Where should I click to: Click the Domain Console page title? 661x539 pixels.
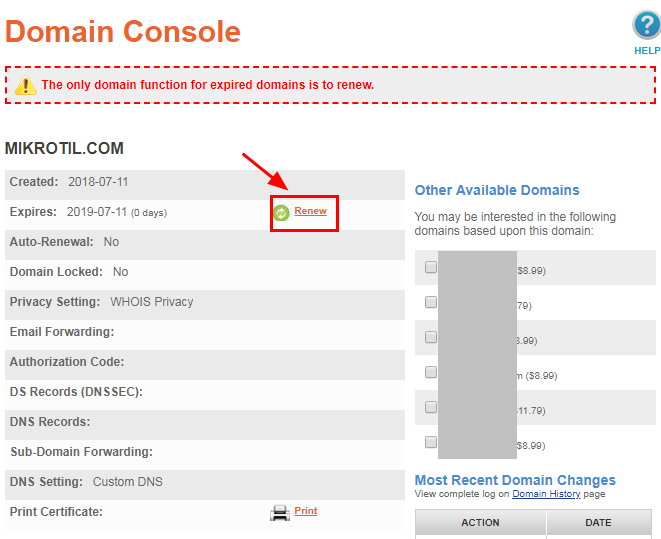click(x=123, y=32)
